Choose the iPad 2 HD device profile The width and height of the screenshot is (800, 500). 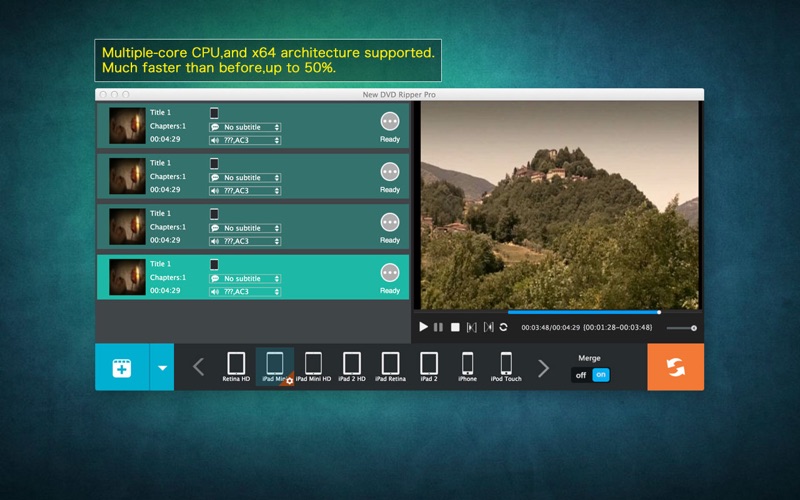click(352, 367)
